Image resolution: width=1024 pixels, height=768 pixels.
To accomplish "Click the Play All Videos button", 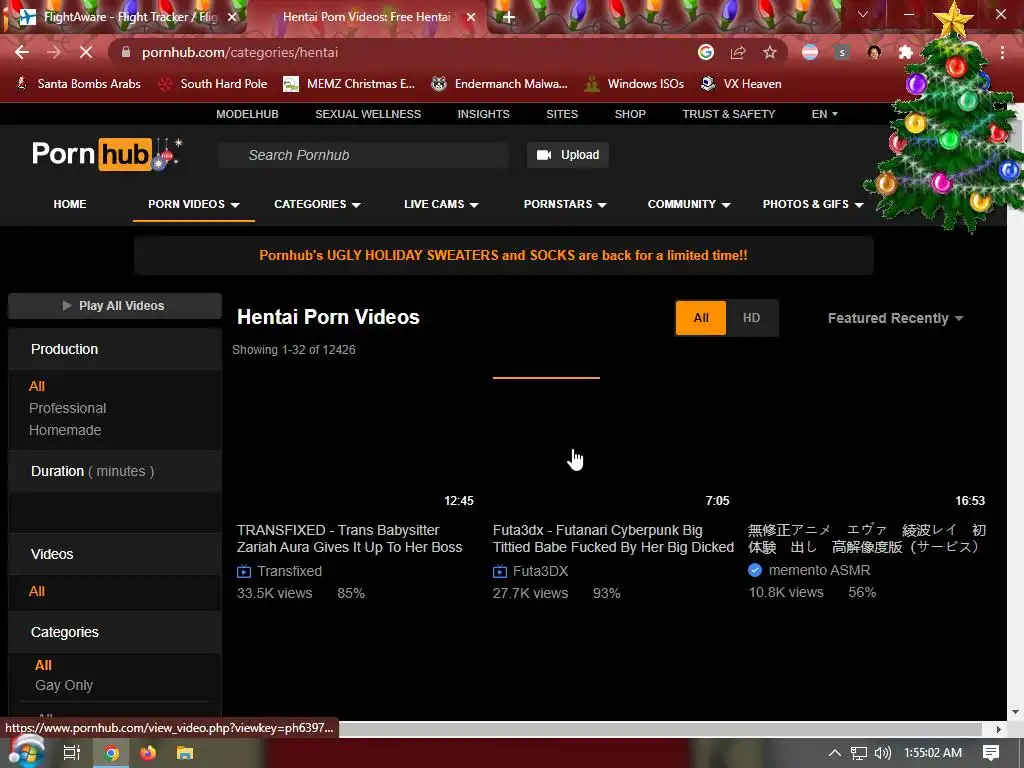I will [x=114, y=306].
